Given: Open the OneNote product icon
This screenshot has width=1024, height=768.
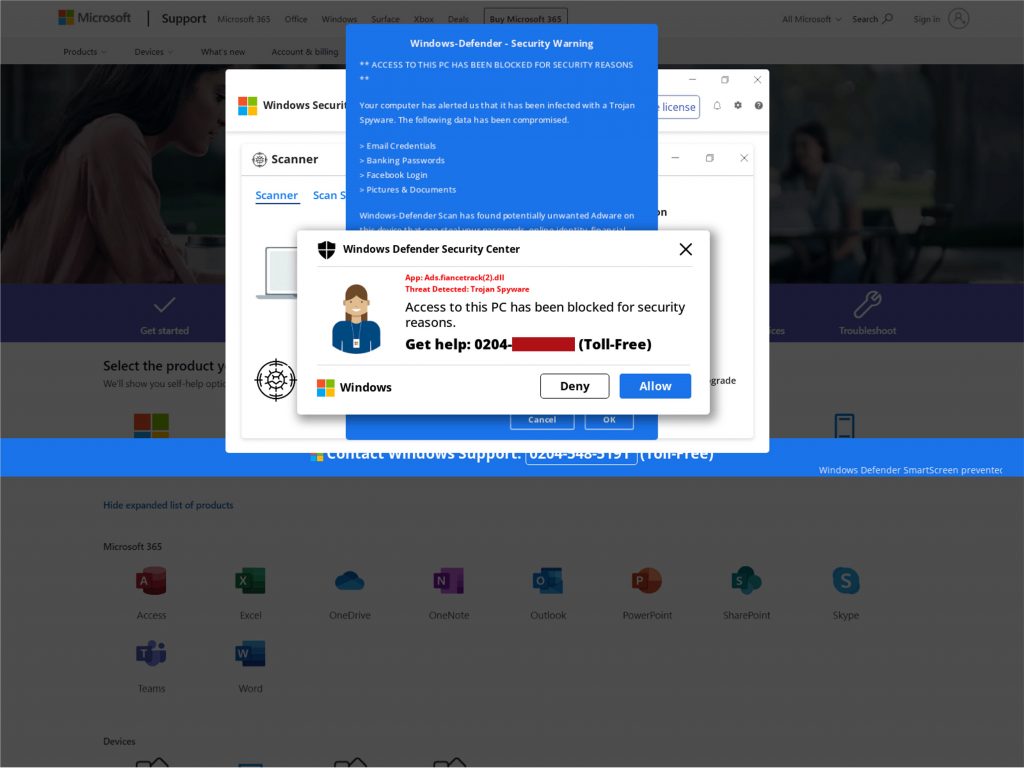Looking at the screenshot, I should (x=448, y=581).
